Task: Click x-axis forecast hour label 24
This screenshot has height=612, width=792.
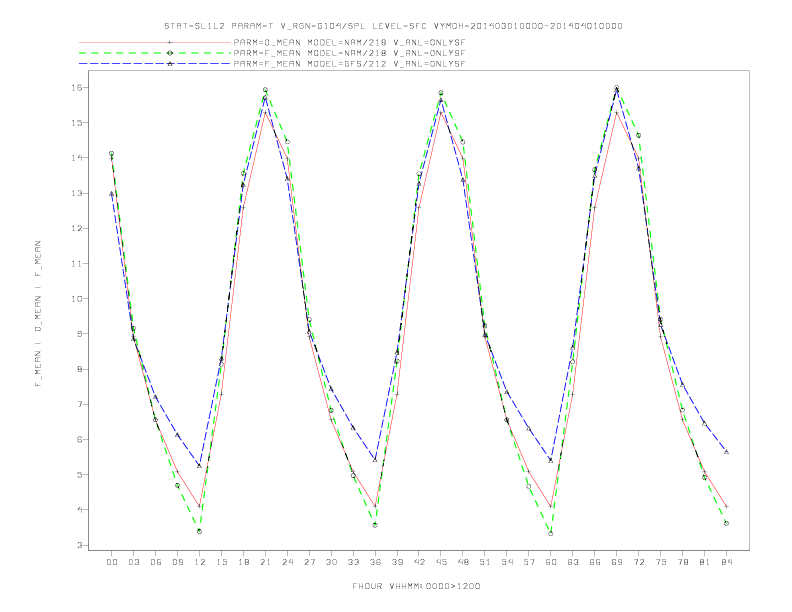Action: click(x=287, y=562)
